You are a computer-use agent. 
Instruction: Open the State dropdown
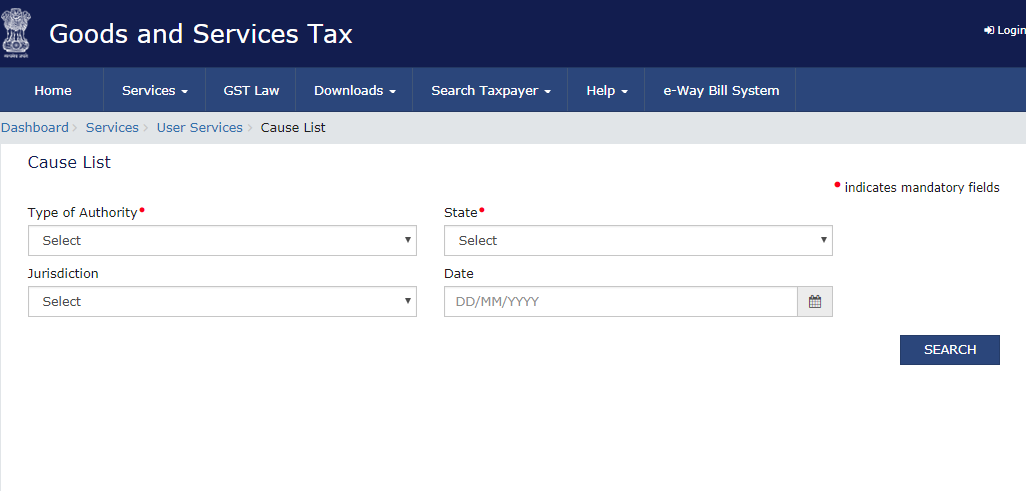[639, 240]
